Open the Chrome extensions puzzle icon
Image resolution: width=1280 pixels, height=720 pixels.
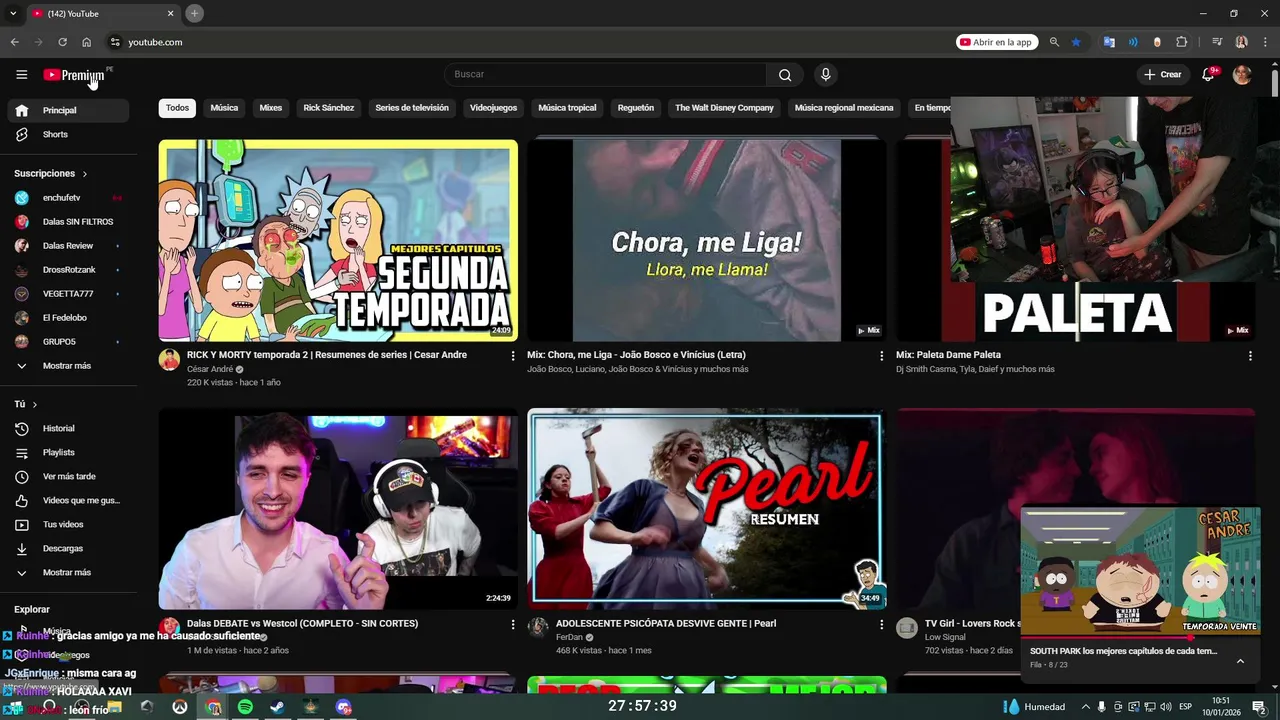click(1182, 42)
